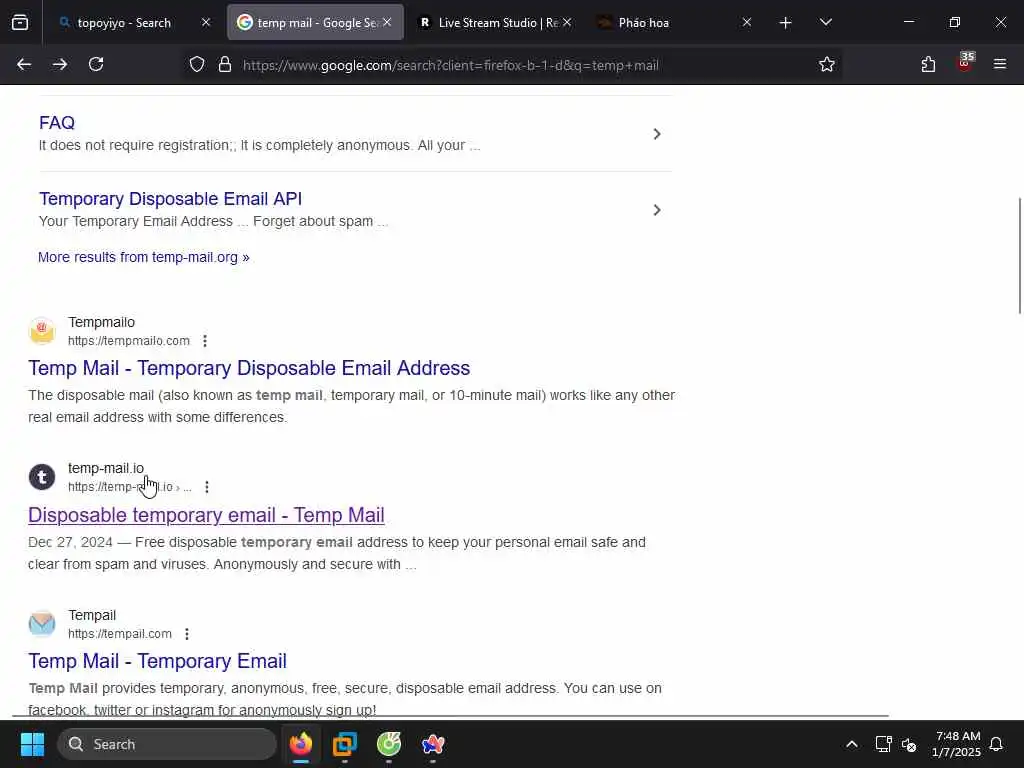This screenshot has width=1024, height=768.
Task: Open the Firefox hamburger menu
Action: [1000, 64]
